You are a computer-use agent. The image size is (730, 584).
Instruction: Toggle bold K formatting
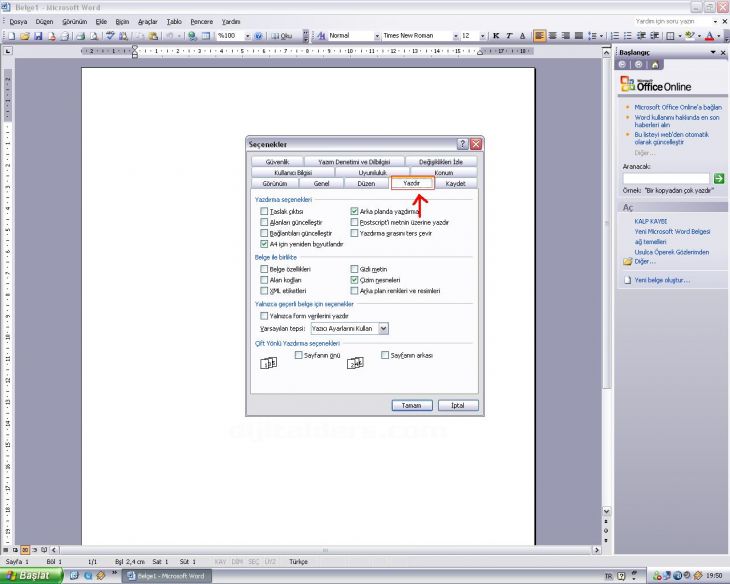[496, 36]
